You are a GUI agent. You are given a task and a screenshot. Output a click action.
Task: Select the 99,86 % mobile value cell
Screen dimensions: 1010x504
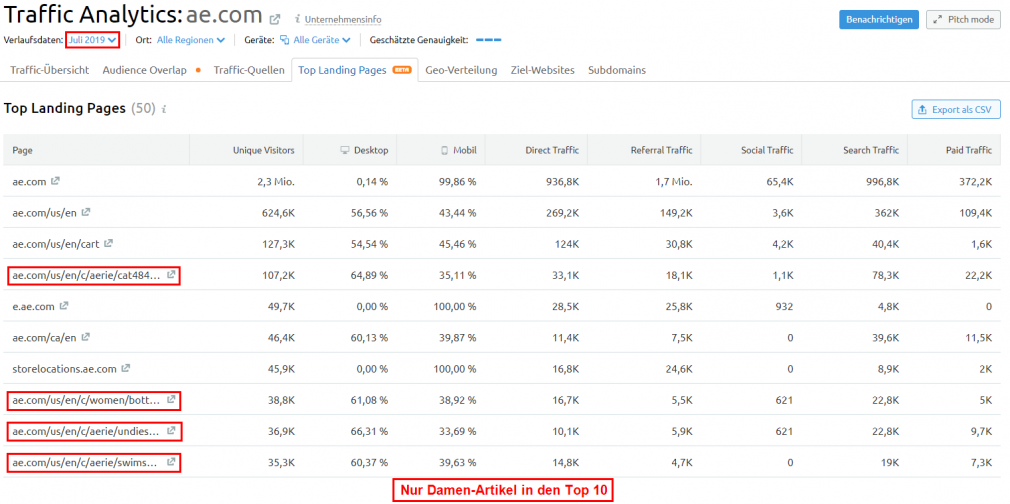tap(455, 182)
